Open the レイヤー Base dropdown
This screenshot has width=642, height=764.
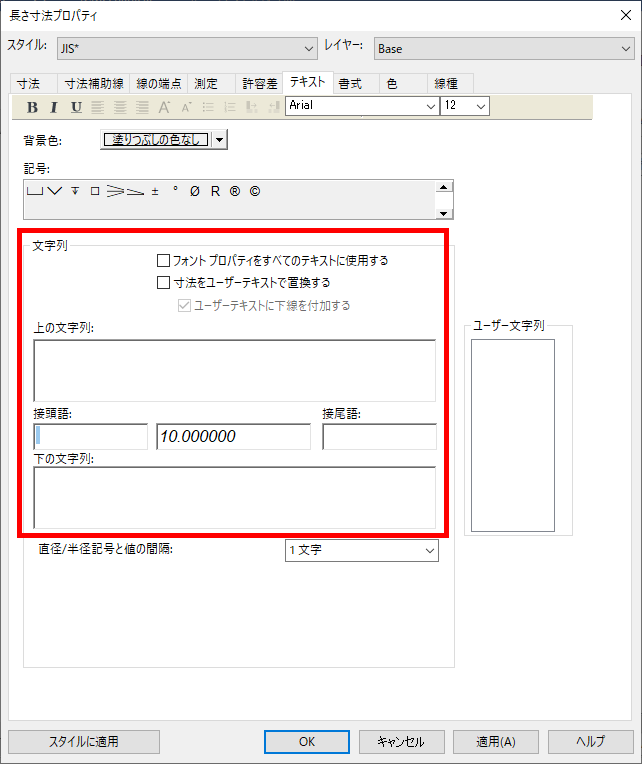[504, 49]
